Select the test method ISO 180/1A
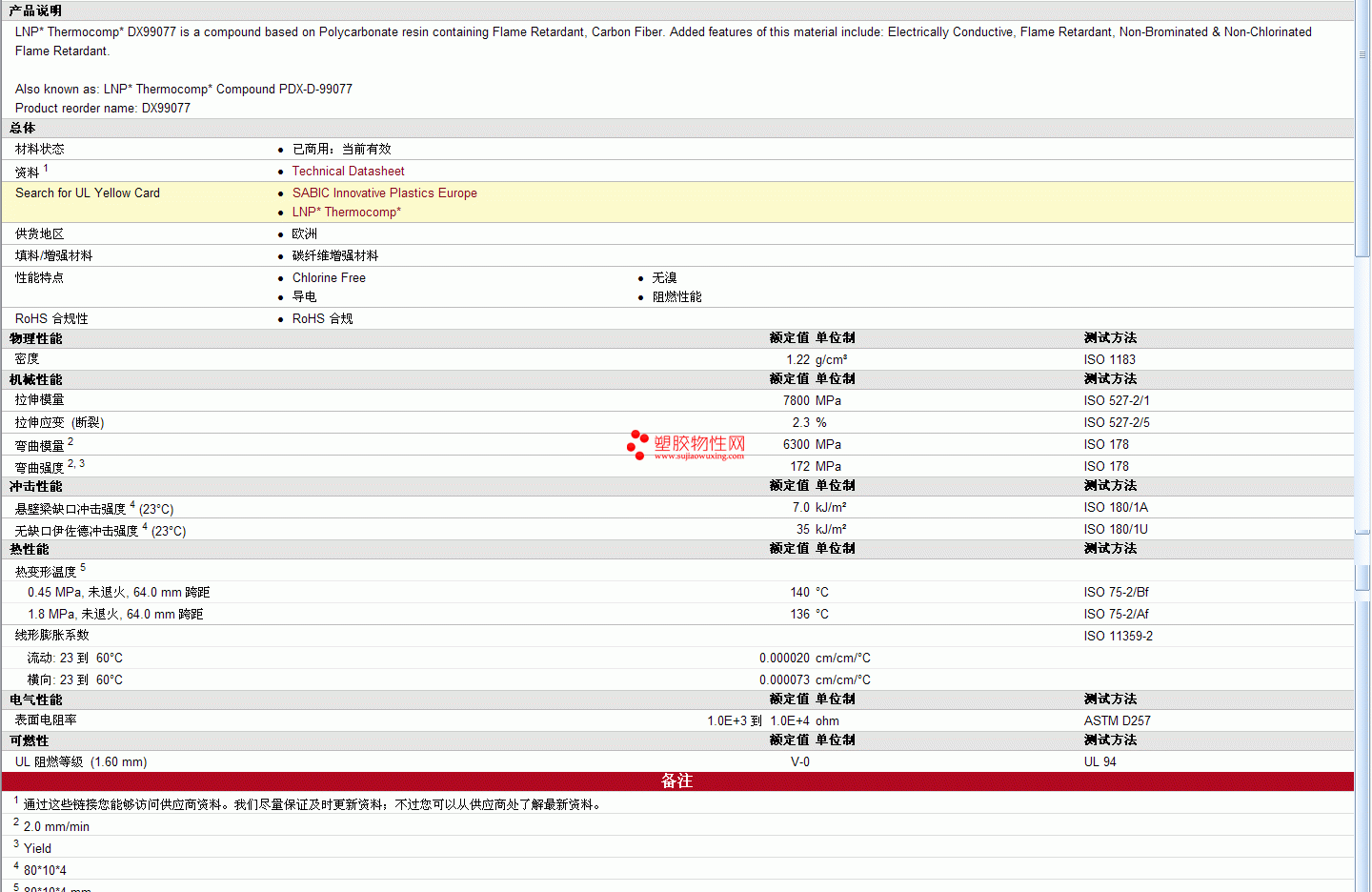1372x892 pixels. coord(1116,508)
